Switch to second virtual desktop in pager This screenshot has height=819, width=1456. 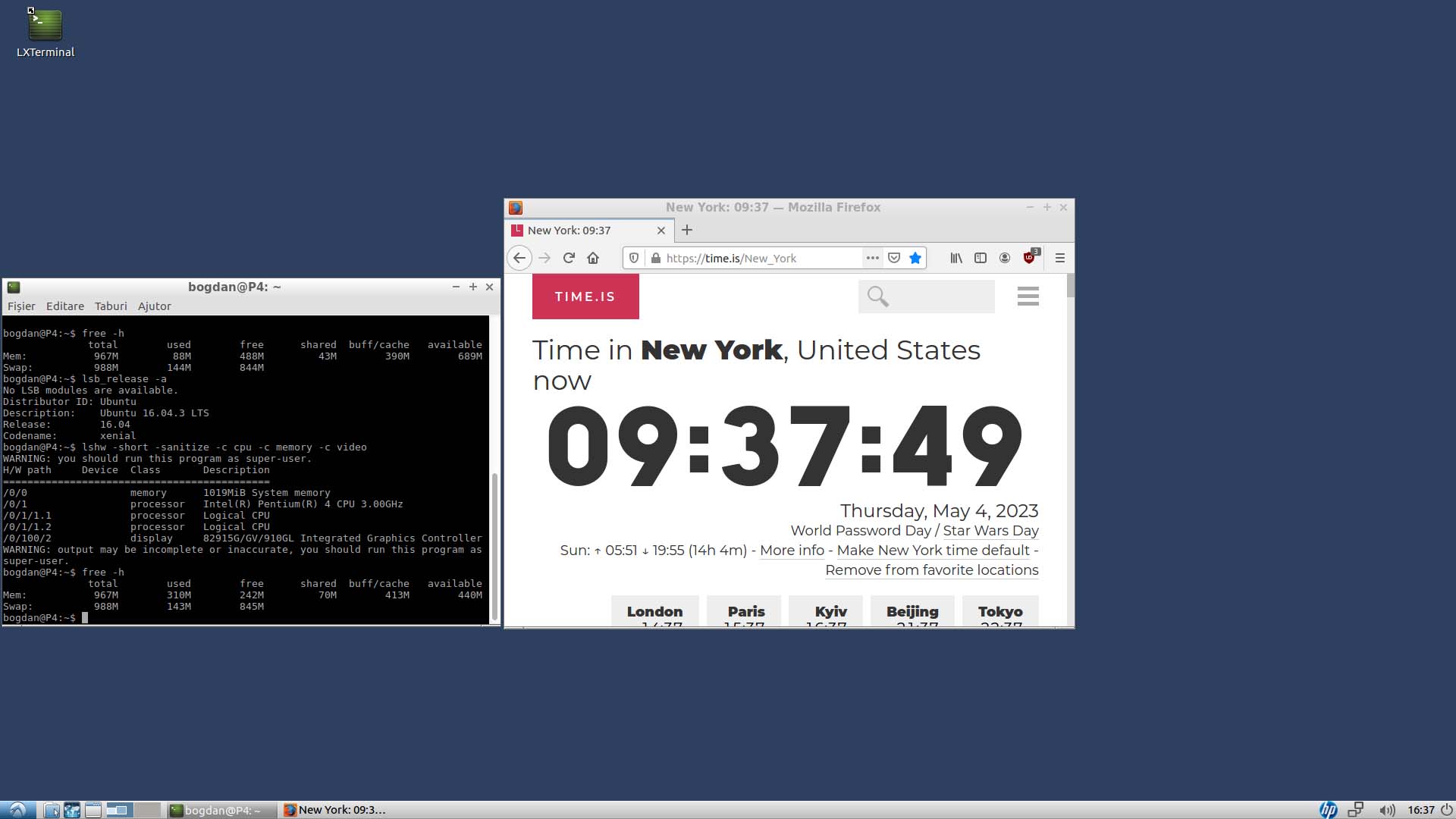pos(148,810)
